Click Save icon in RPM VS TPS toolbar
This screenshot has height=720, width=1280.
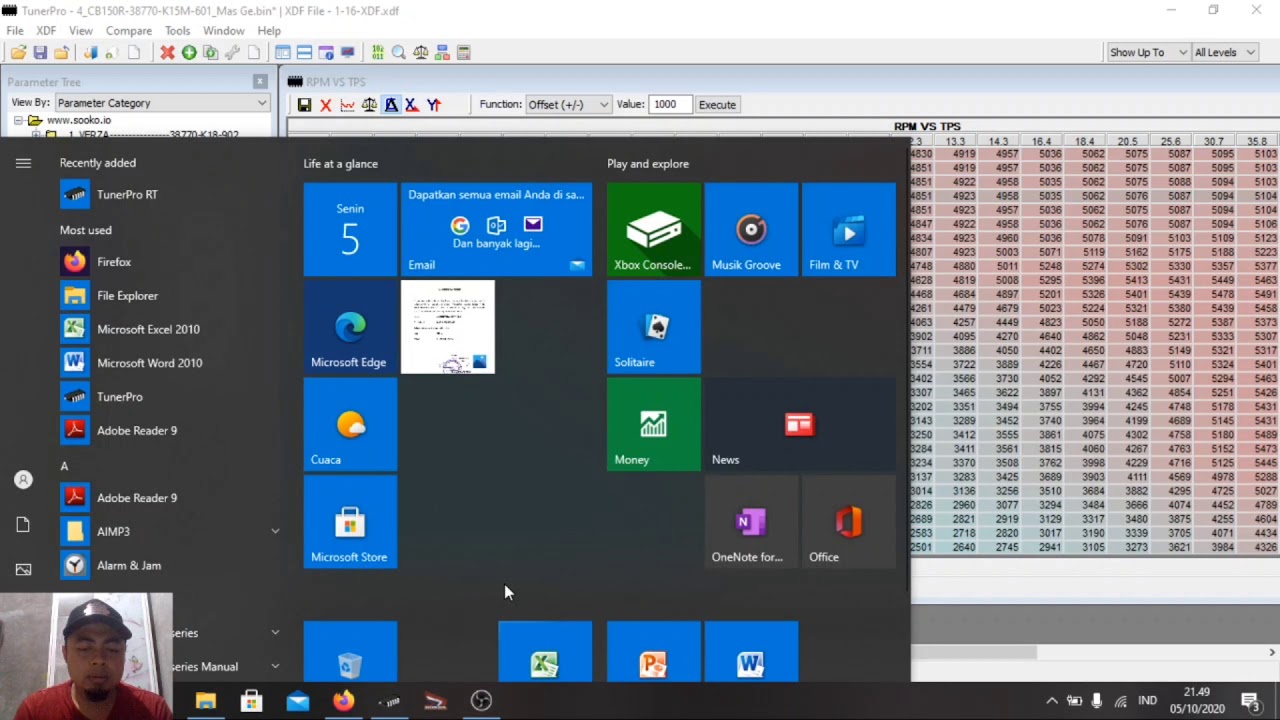point(304,105)
